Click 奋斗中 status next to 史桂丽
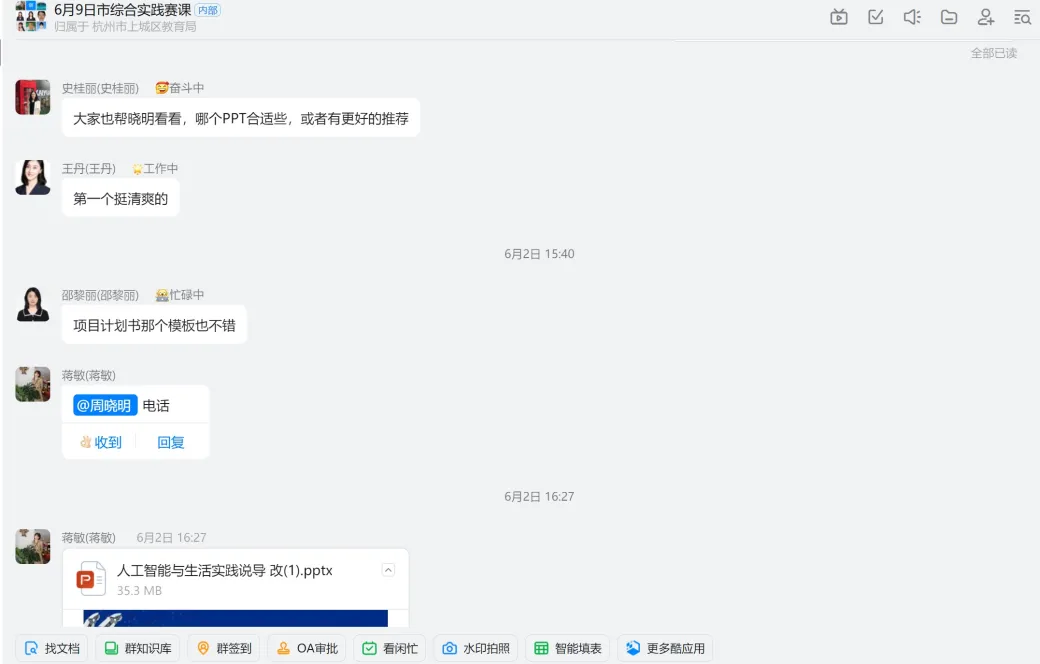 click(180, 88)
